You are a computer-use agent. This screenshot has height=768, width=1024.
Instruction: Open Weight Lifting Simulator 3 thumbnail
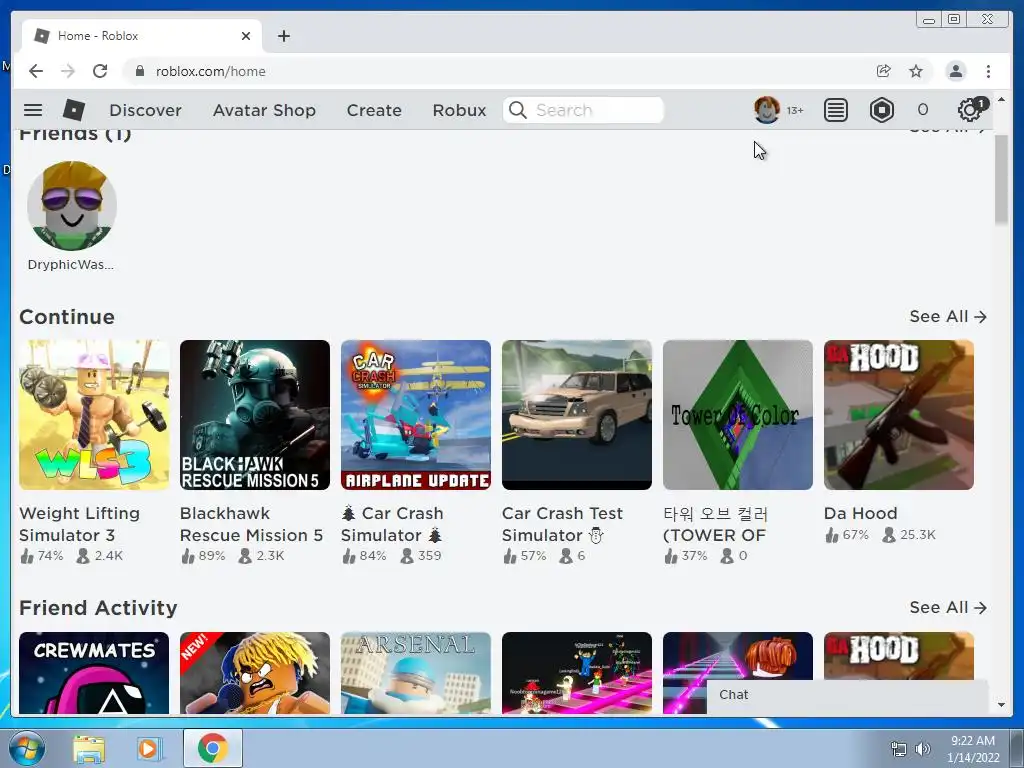point(94,415)
